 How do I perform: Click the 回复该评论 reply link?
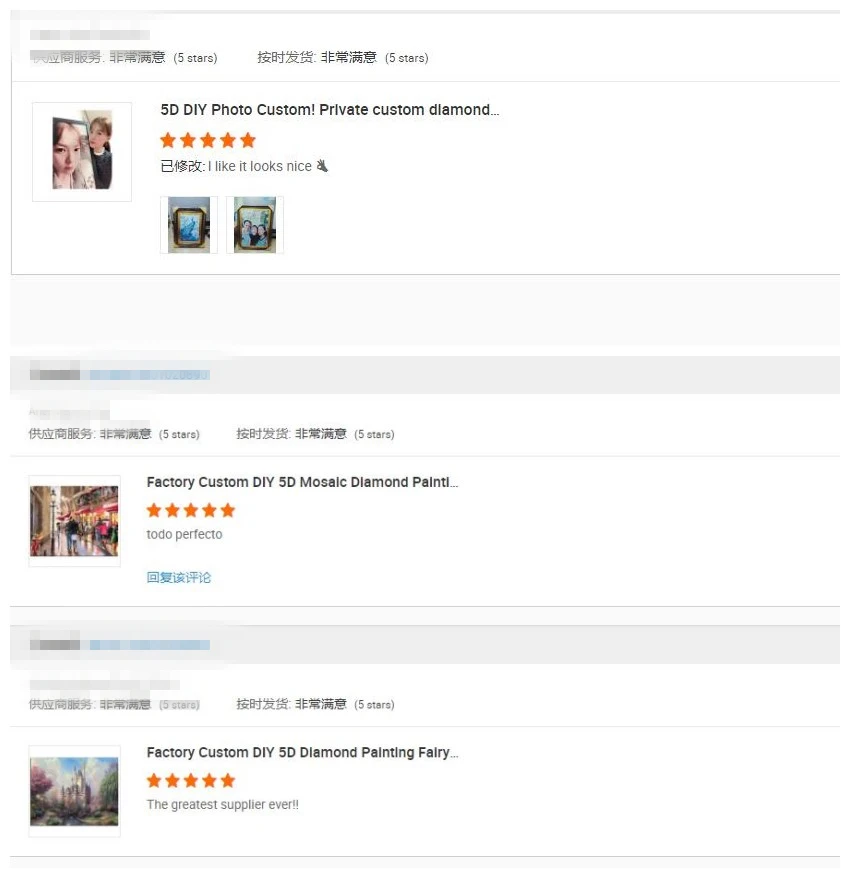tap(179, 577)
